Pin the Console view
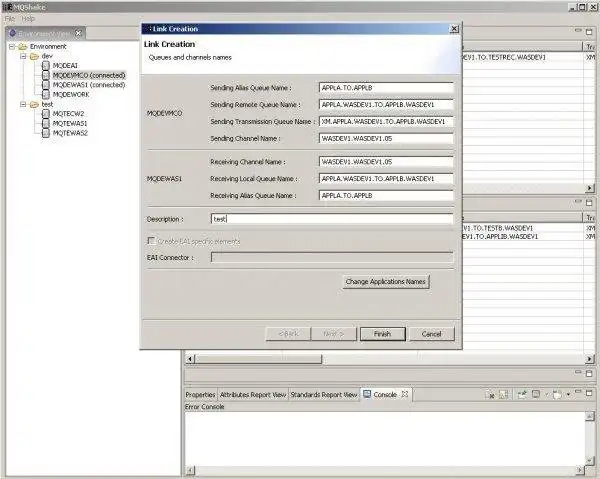The height and width of the screenshot is (479, 600). 522,394
